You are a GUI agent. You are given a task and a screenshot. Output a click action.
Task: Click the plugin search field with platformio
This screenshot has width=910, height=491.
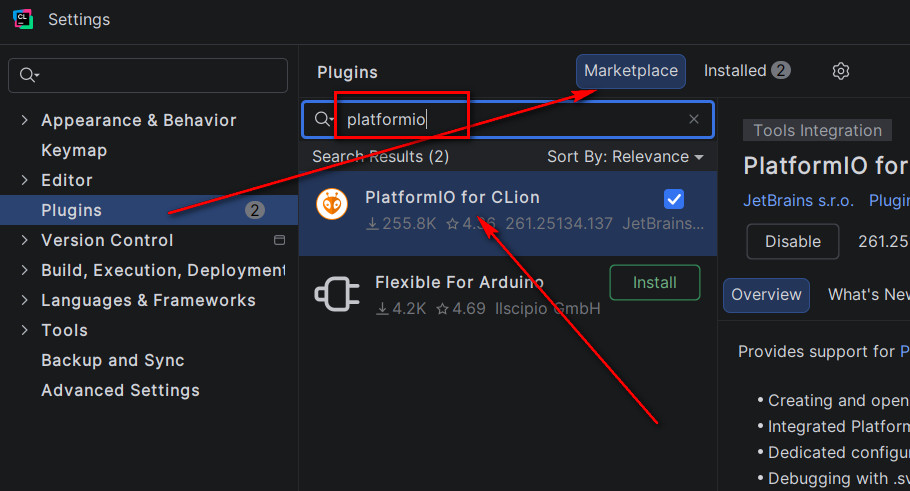508,119
